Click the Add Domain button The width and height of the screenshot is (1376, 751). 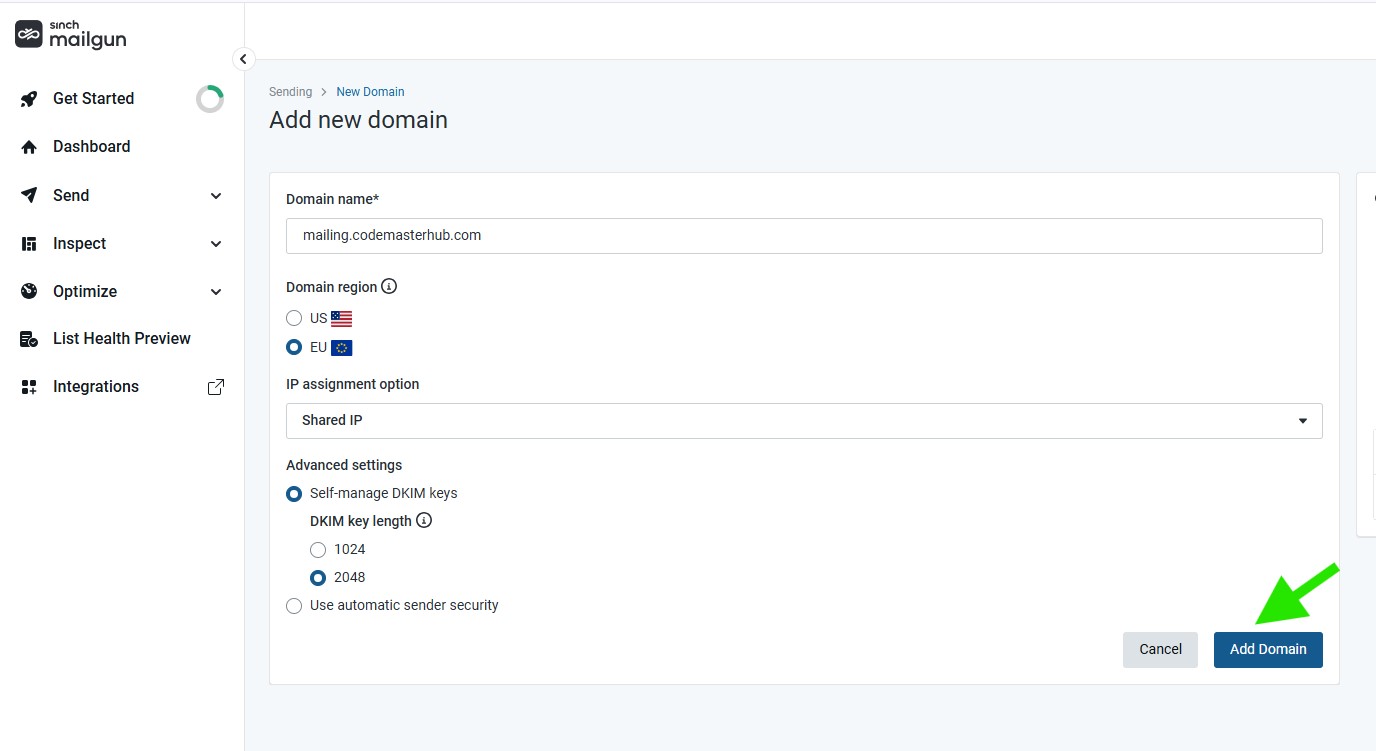point(1268,649)
